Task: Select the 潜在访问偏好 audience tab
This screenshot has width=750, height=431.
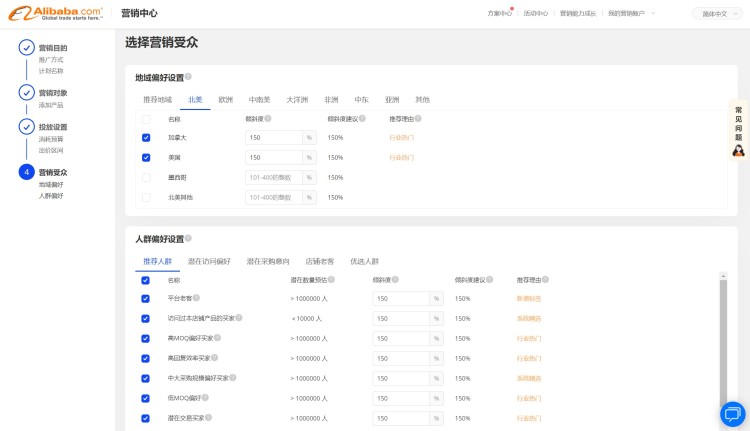Action: (209, 261)
